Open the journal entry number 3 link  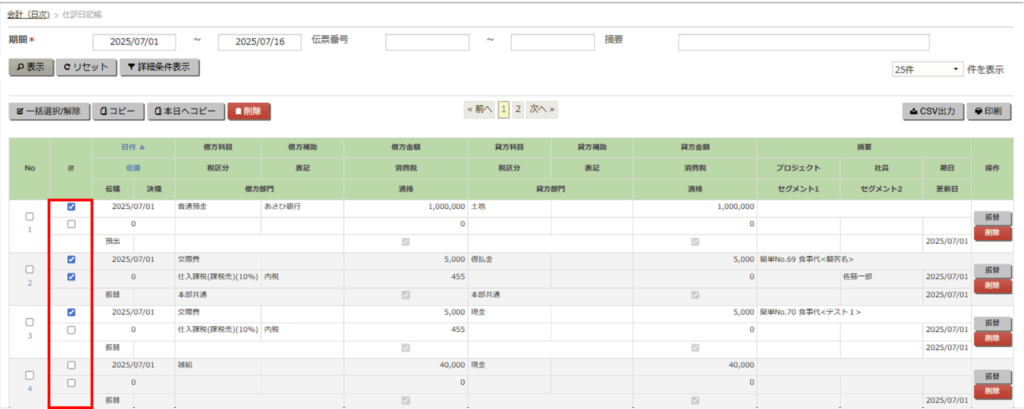(29, 336)
